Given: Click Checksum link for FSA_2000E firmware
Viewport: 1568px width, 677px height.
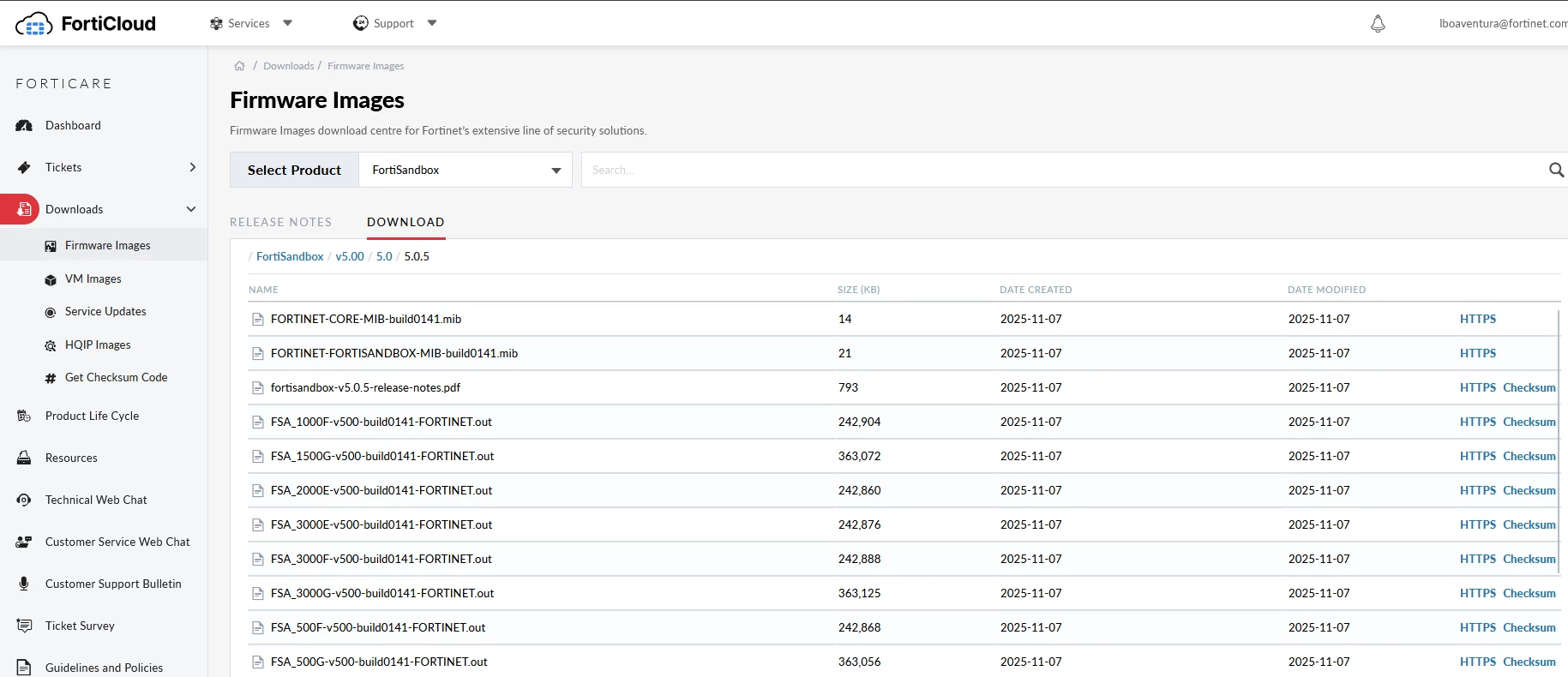Looking at the screenshot, I should click(x=1529, y=490).
